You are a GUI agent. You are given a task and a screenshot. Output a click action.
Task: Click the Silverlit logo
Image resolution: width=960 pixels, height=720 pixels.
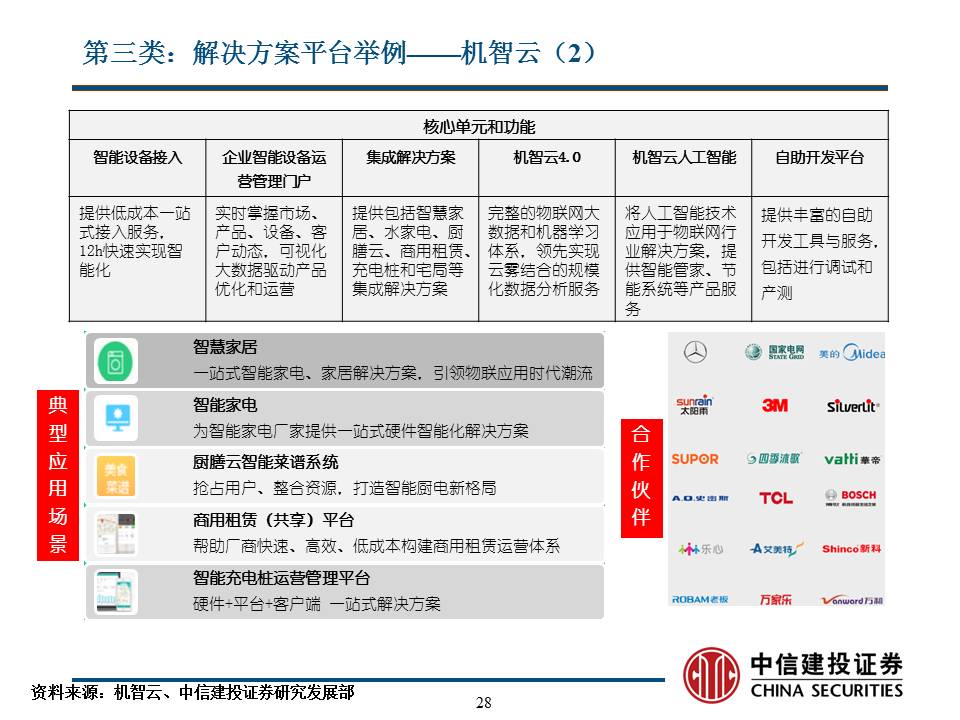click(x=854, y=407)
